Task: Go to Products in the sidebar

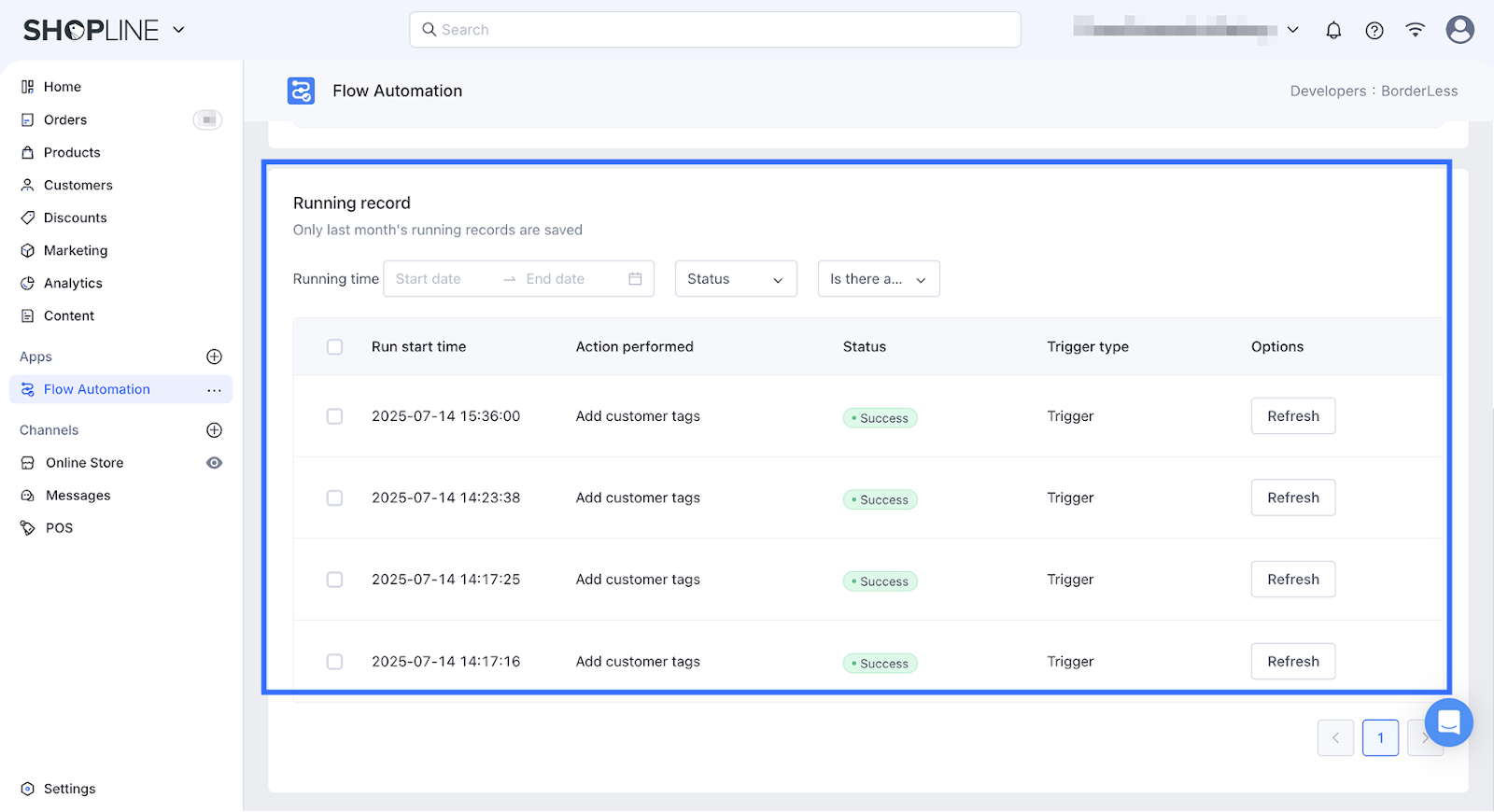Action: (x=72, y=152)
